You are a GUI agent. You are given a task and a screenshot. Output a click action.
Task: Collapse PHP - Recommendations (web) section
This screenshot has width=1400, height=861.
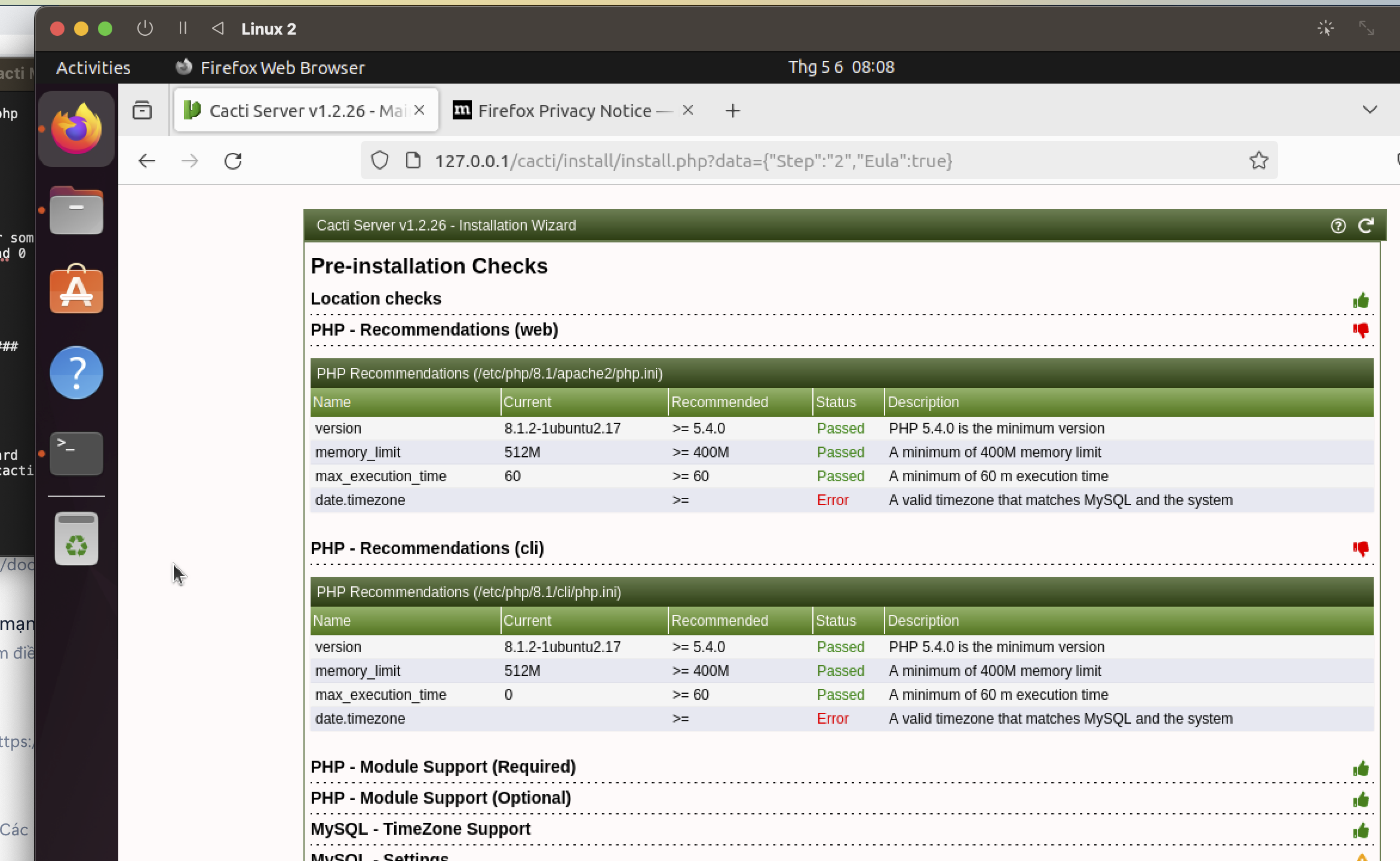434,330
